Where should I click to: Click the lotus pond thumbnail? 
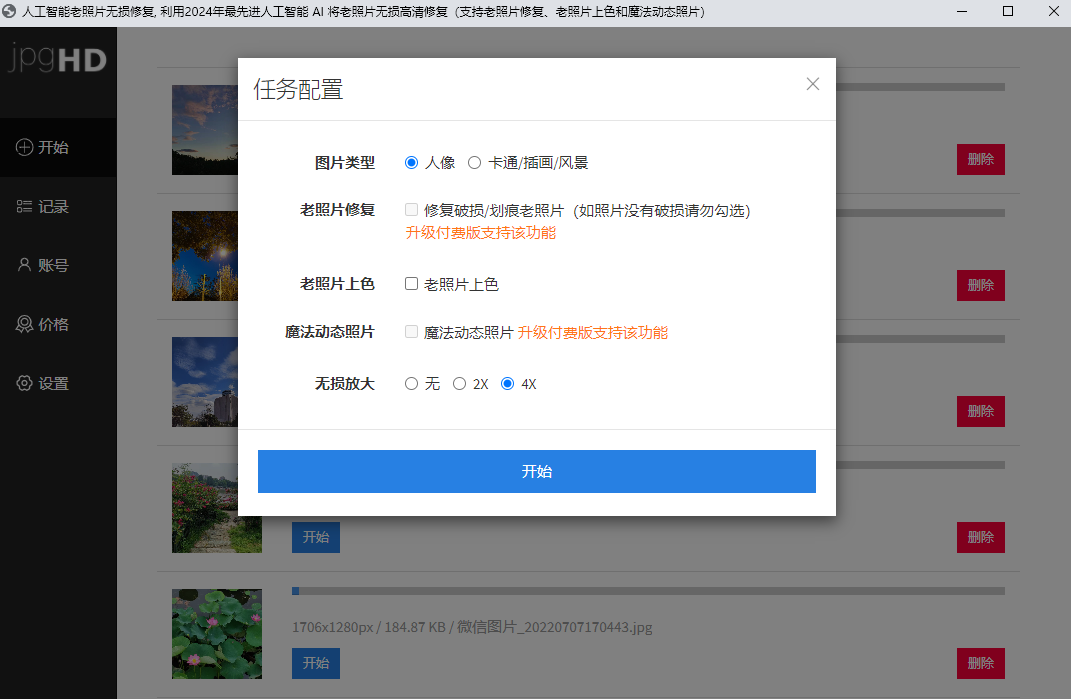(x=217, y=634)
